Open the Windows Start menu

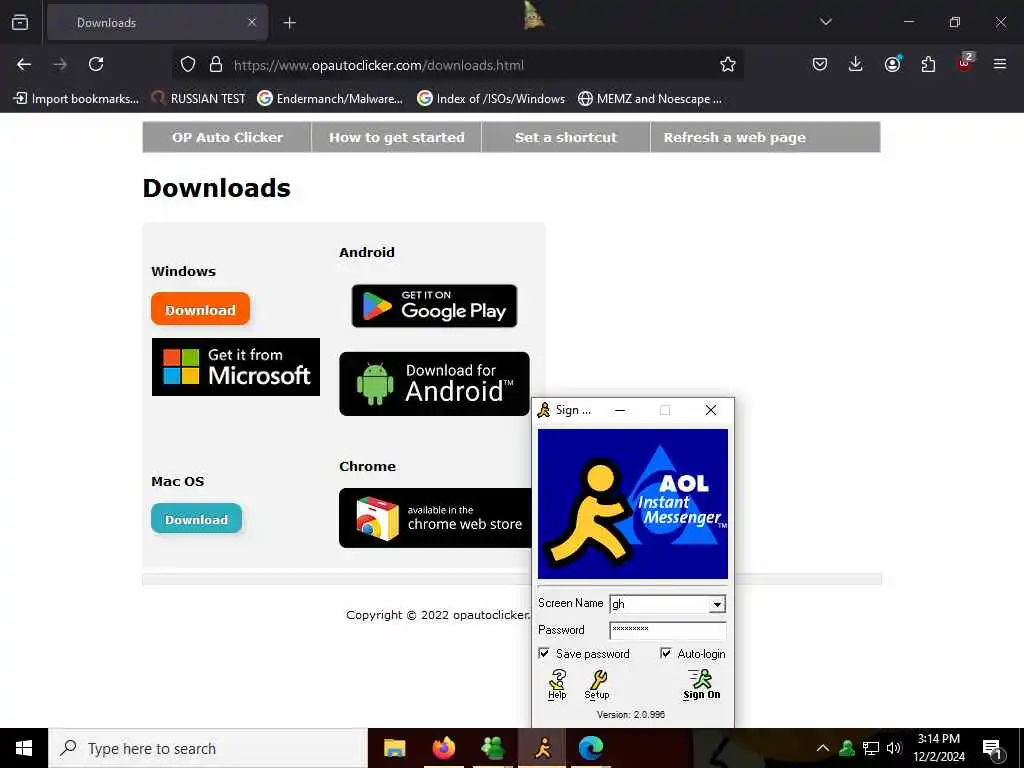24,748
